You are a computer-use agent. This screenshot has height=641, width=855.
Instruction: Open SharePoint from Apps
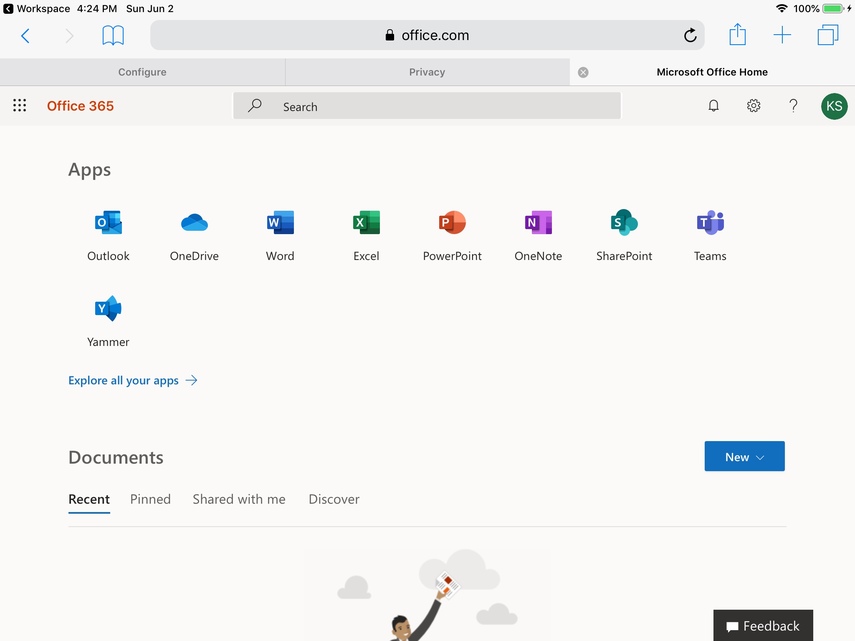click(x=624, y=224)
